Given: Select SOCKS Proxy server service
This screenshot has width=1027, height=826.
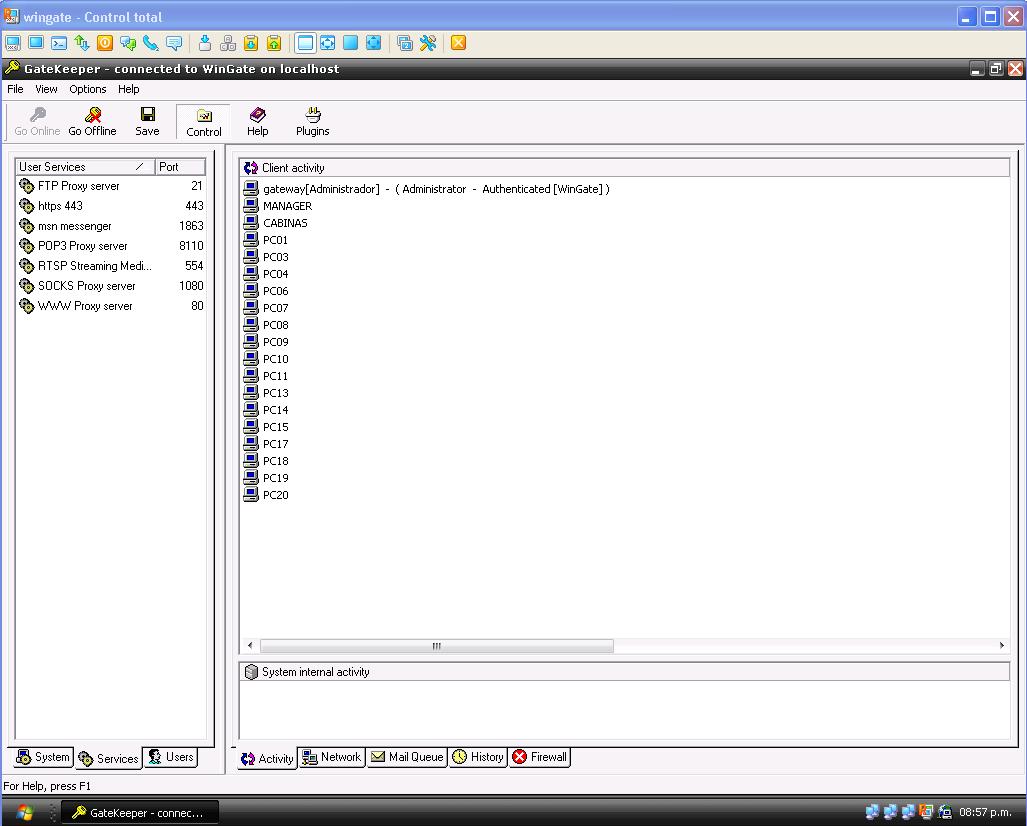Looking at the screenshot, I should [110, 286].
